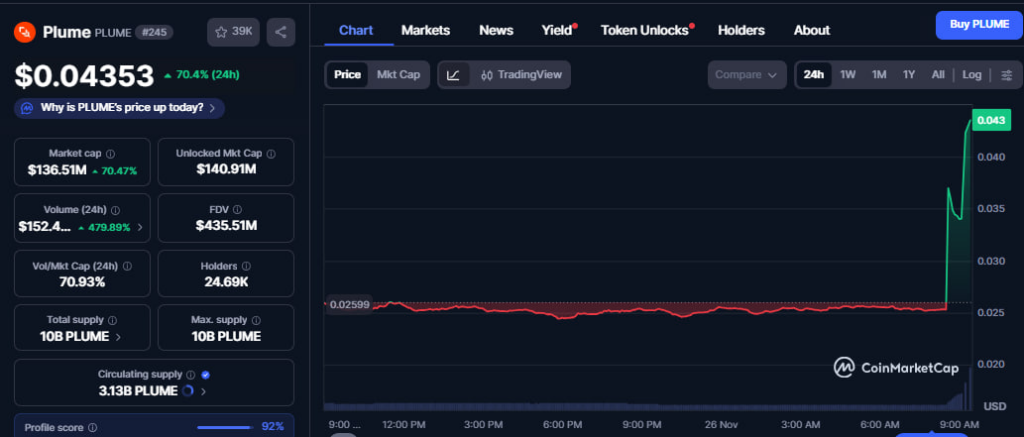Image resolution: width=1024 pixels, height=437 pixels.
Task: Click the $136.51M market cap value
Action: 57,170
